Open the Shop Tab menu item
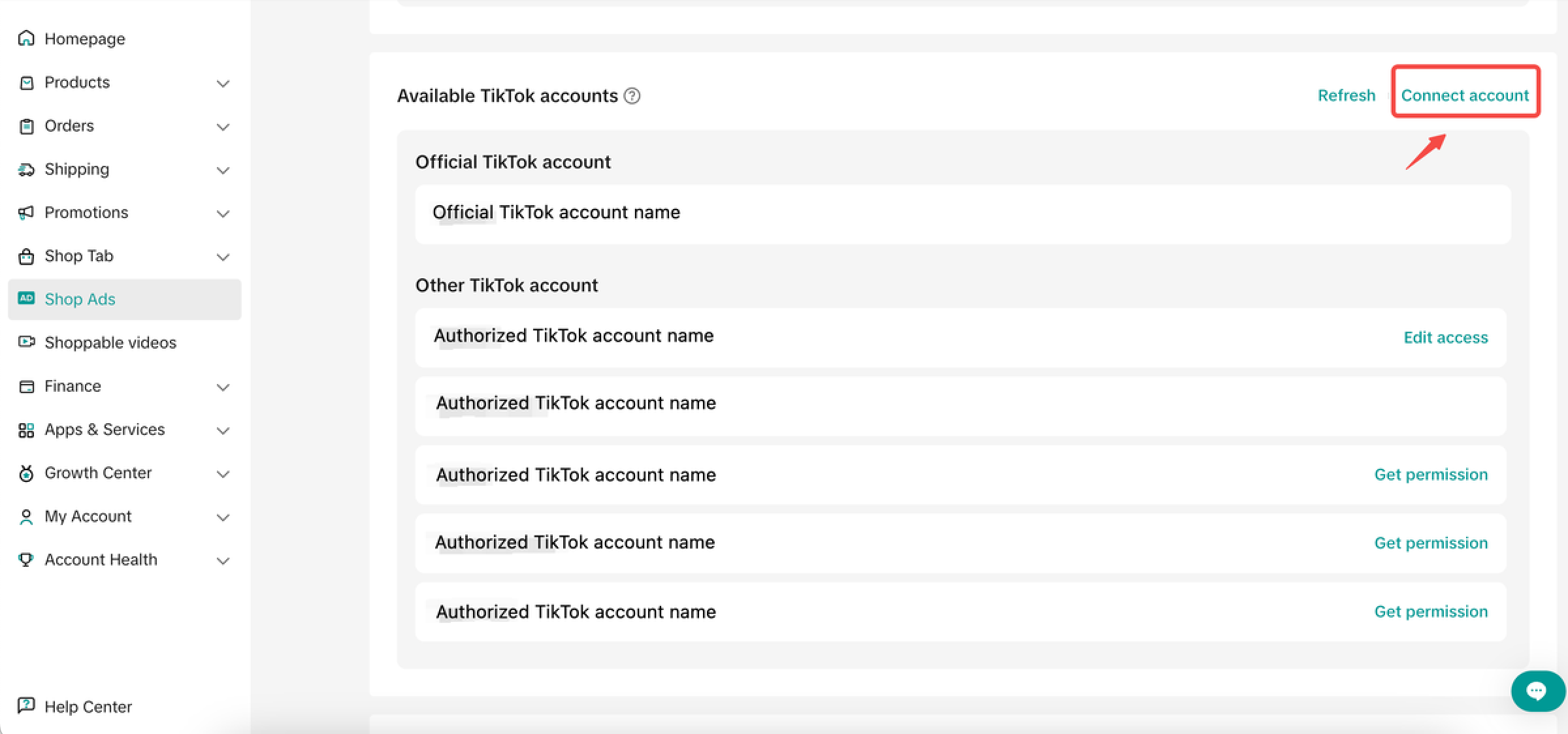1568x734 pixels. pyautogui.click(x=79, y=256)
